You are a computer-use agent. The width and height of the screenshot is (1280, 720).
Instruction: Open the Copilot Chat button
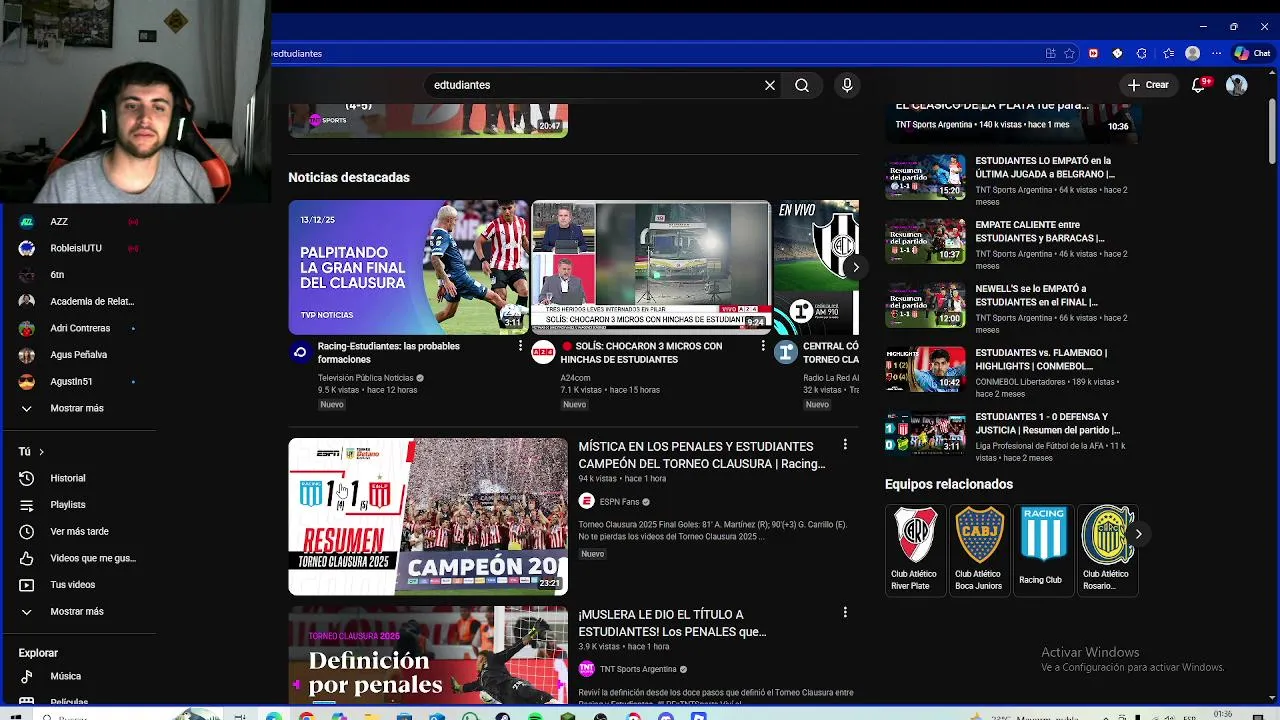click(1252, 53)
